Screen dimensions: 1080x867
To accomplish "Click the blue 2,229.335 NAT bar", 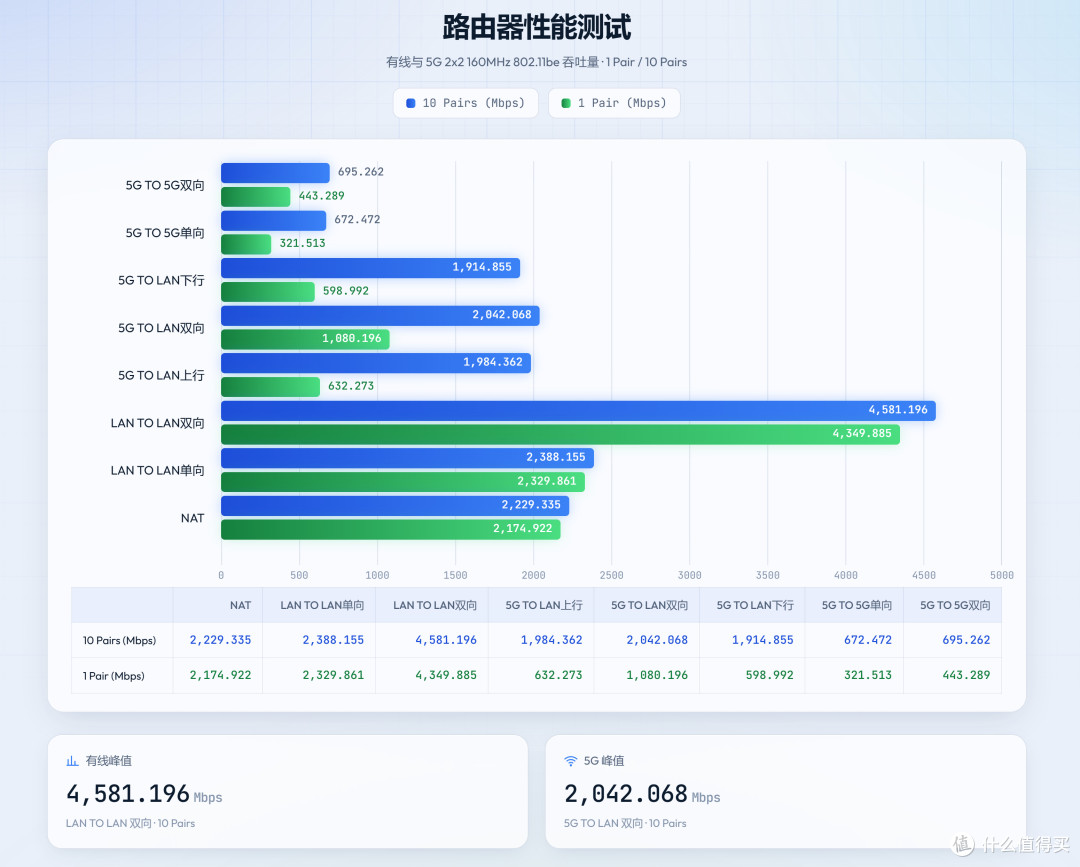I will (395, 505).
